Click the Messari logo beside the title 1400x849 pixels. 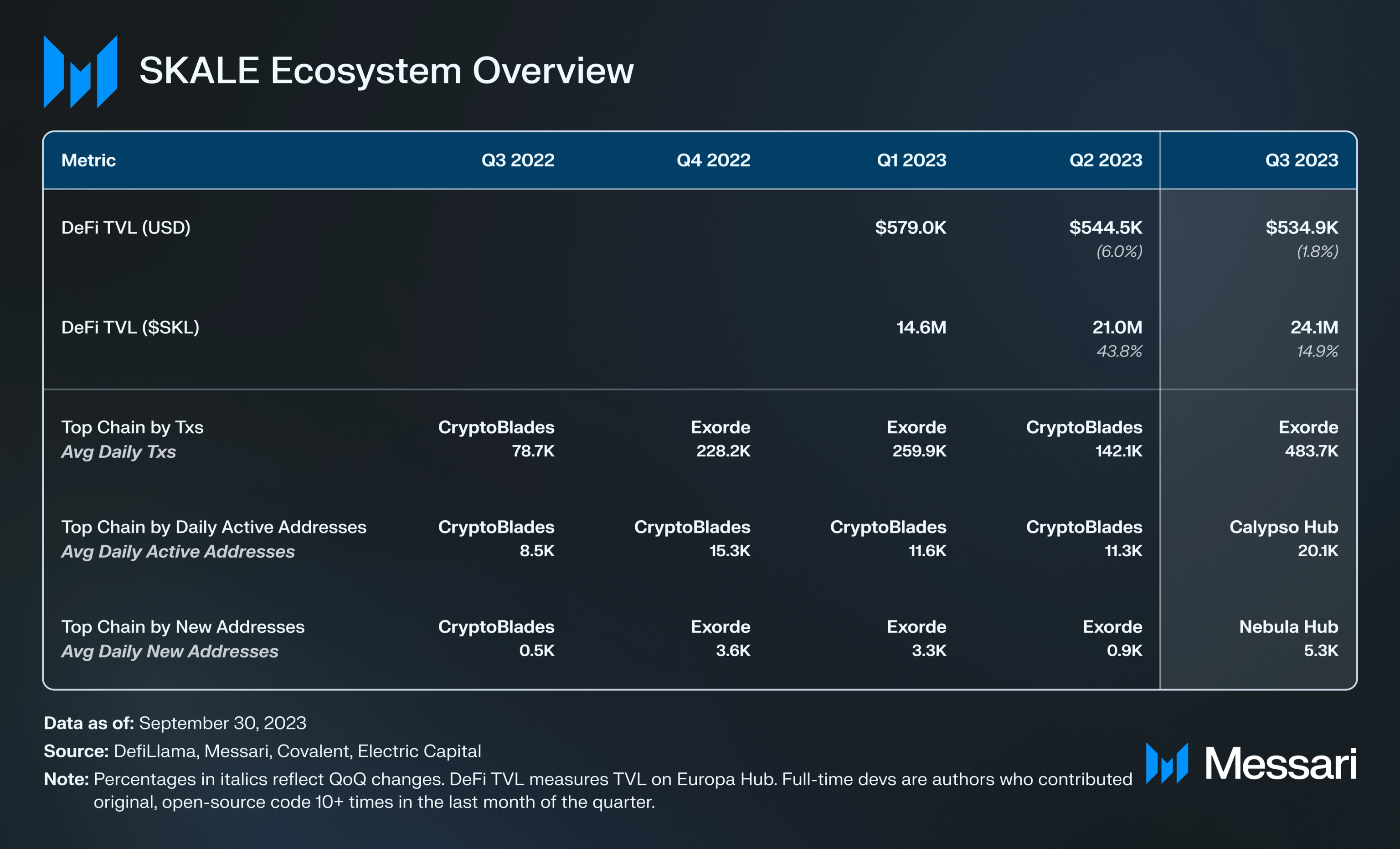pyautogui.click(x=80, y=72)
